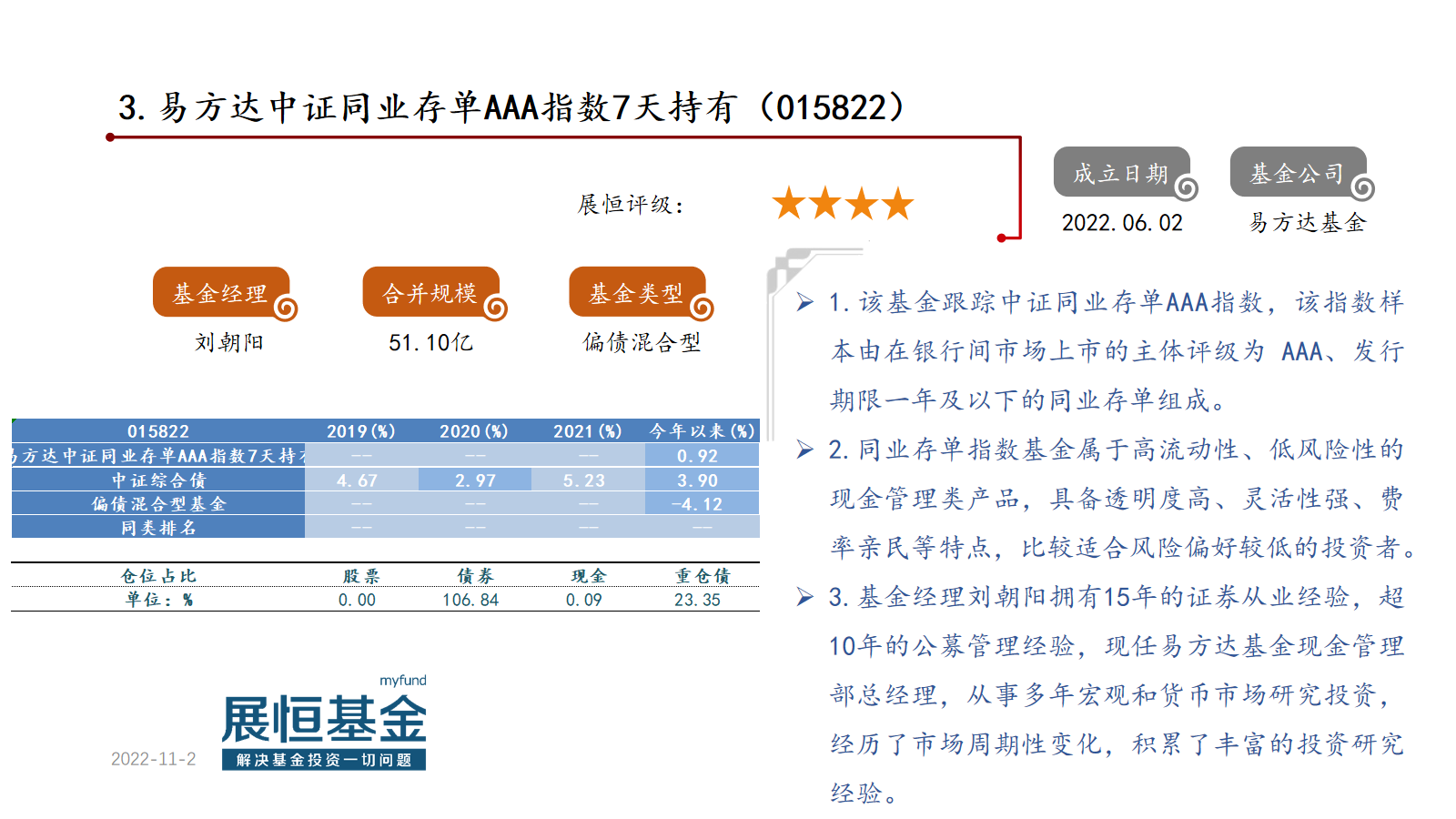Click the second bullet arrow icon

pyautogui.click(x=805, y=450)
